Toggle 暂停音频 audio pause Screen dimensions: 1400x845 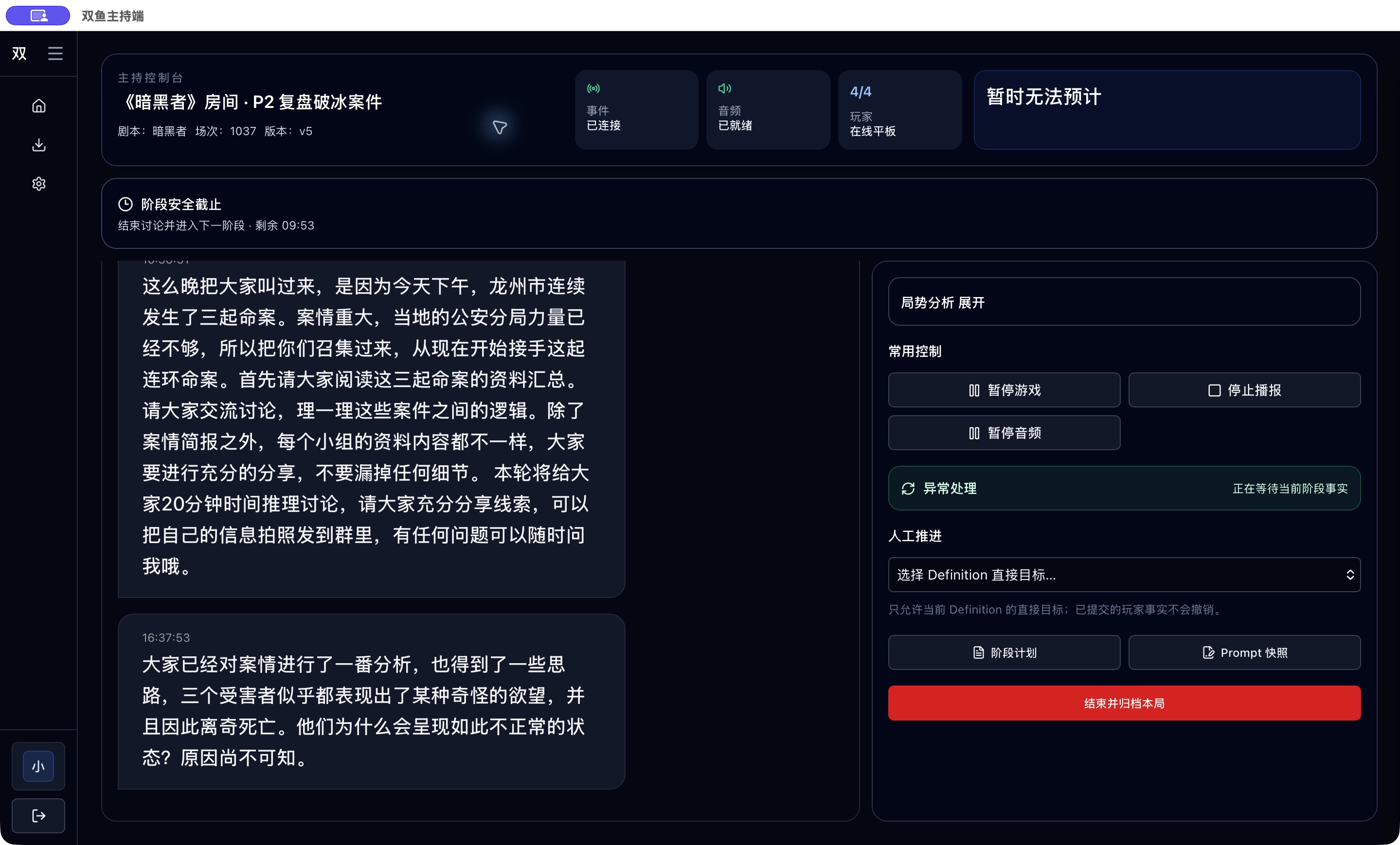click(1004, 433)
